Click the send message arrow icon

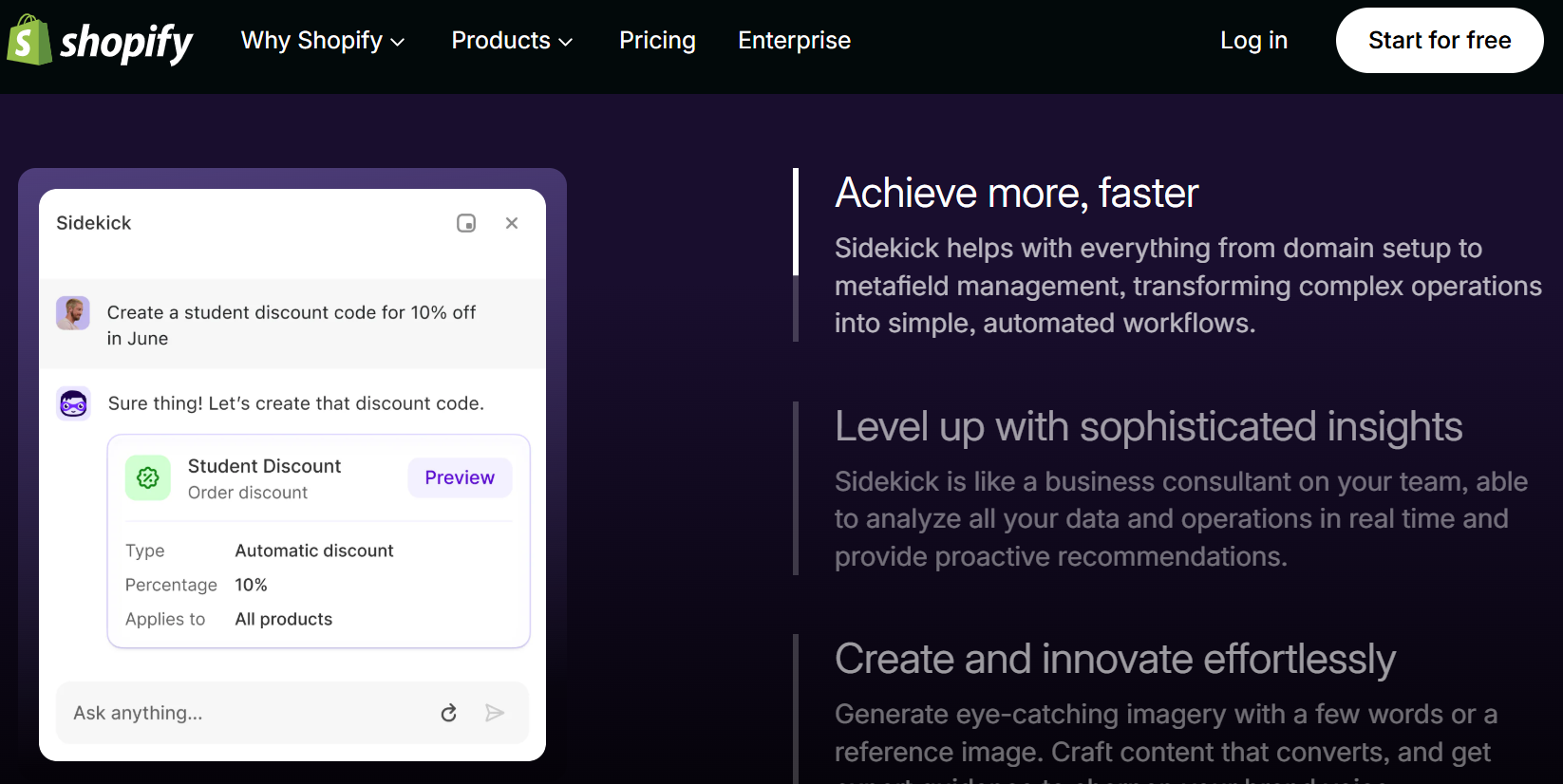tap(495, 713)
